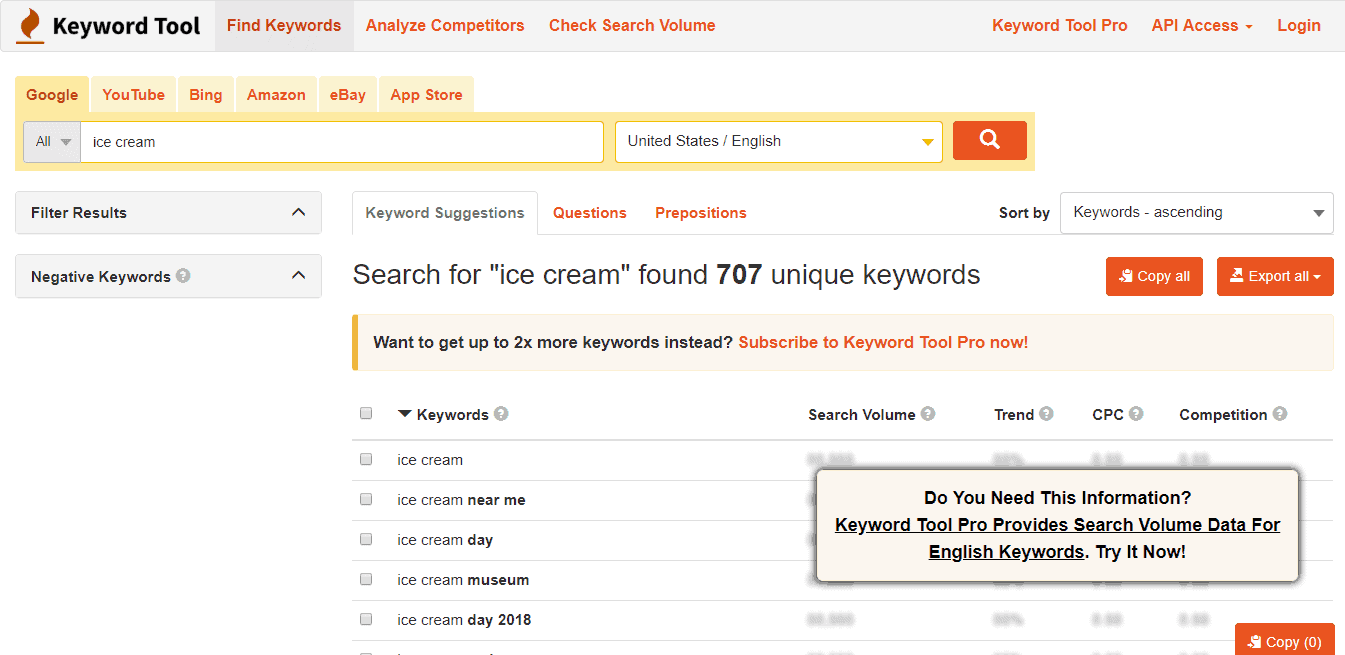The height and width of the screenshot is (655, 1345).
Task: Click the Keyword Tool flame logo
Action: click(30, 25)
